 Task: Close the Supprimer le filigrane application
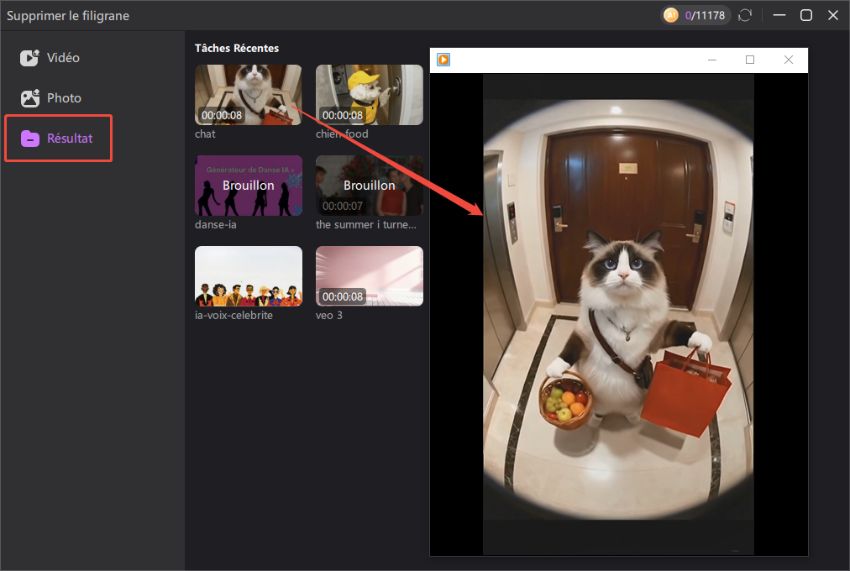pos(832,15)
